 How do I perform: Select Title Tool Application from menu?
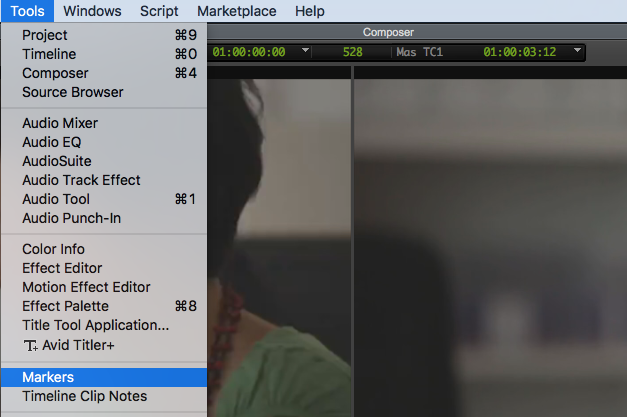tap(95, 325)
